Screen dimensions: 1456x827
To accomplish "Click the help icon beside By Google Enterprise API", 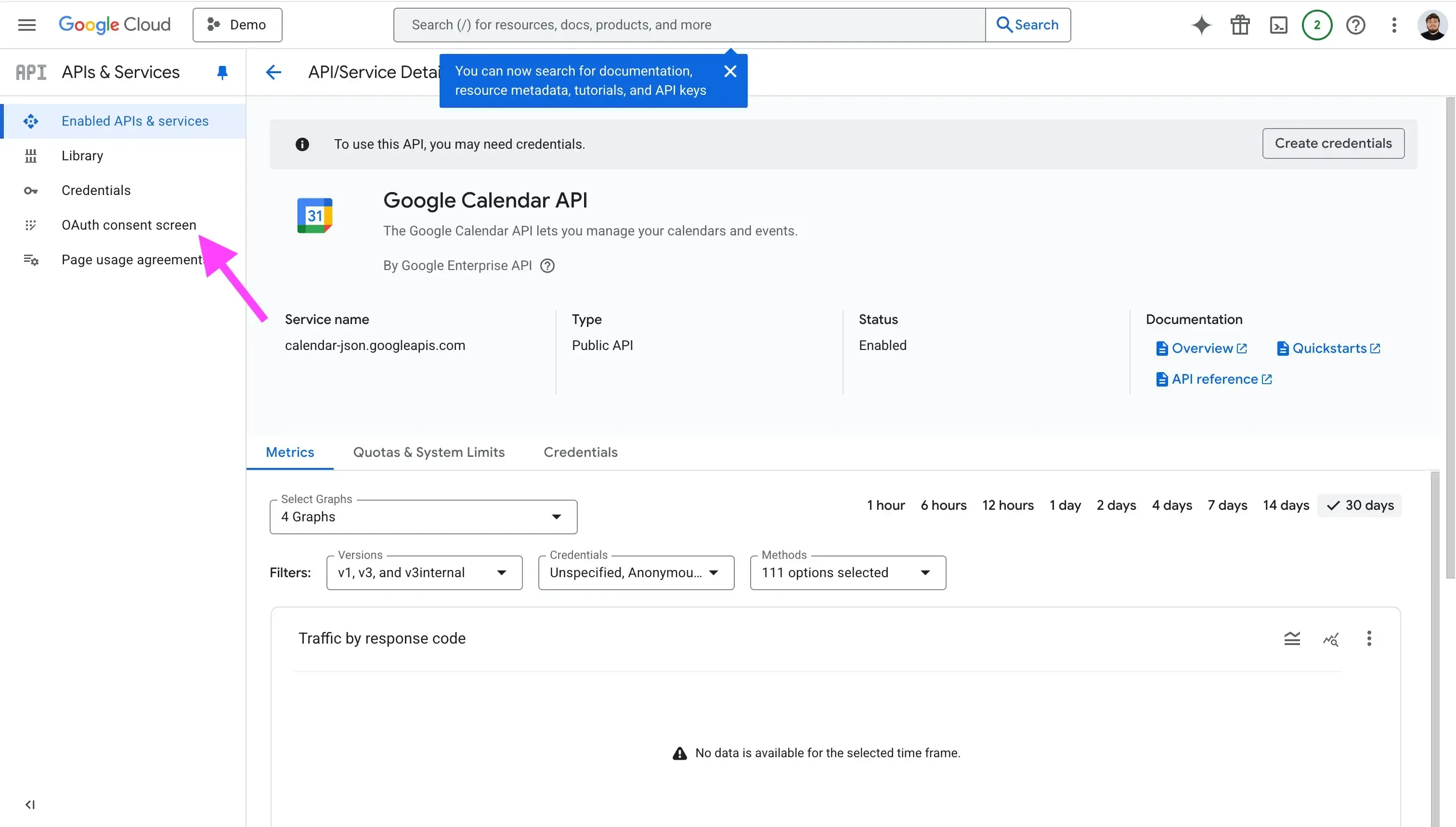I will (546, 265).
